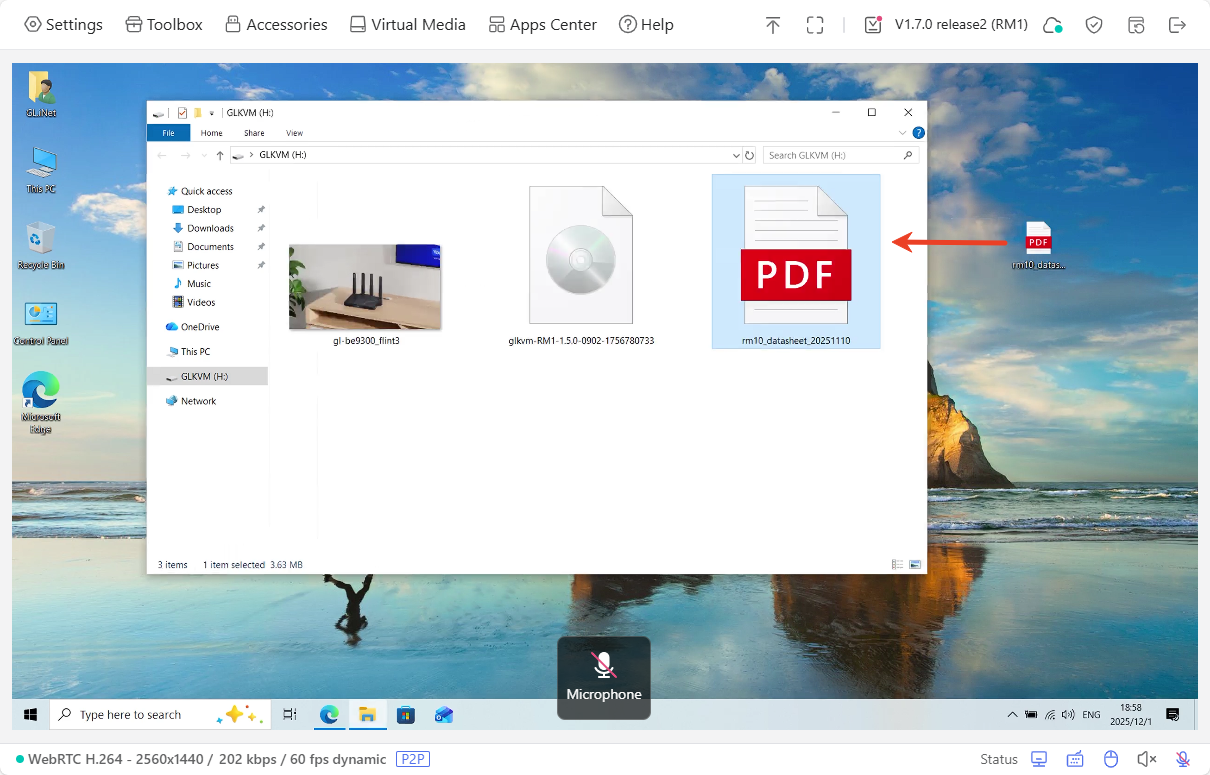This screenshot has height=775, width=1210.
Task: Click the monitor status icon
Action: point(1039,759)
